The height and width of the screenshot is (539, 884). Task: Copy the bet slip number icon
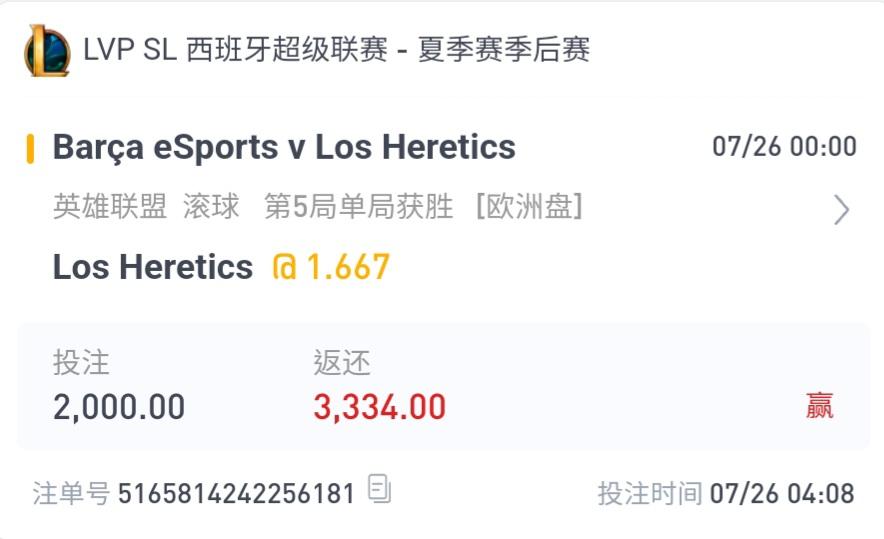[379, 488]
